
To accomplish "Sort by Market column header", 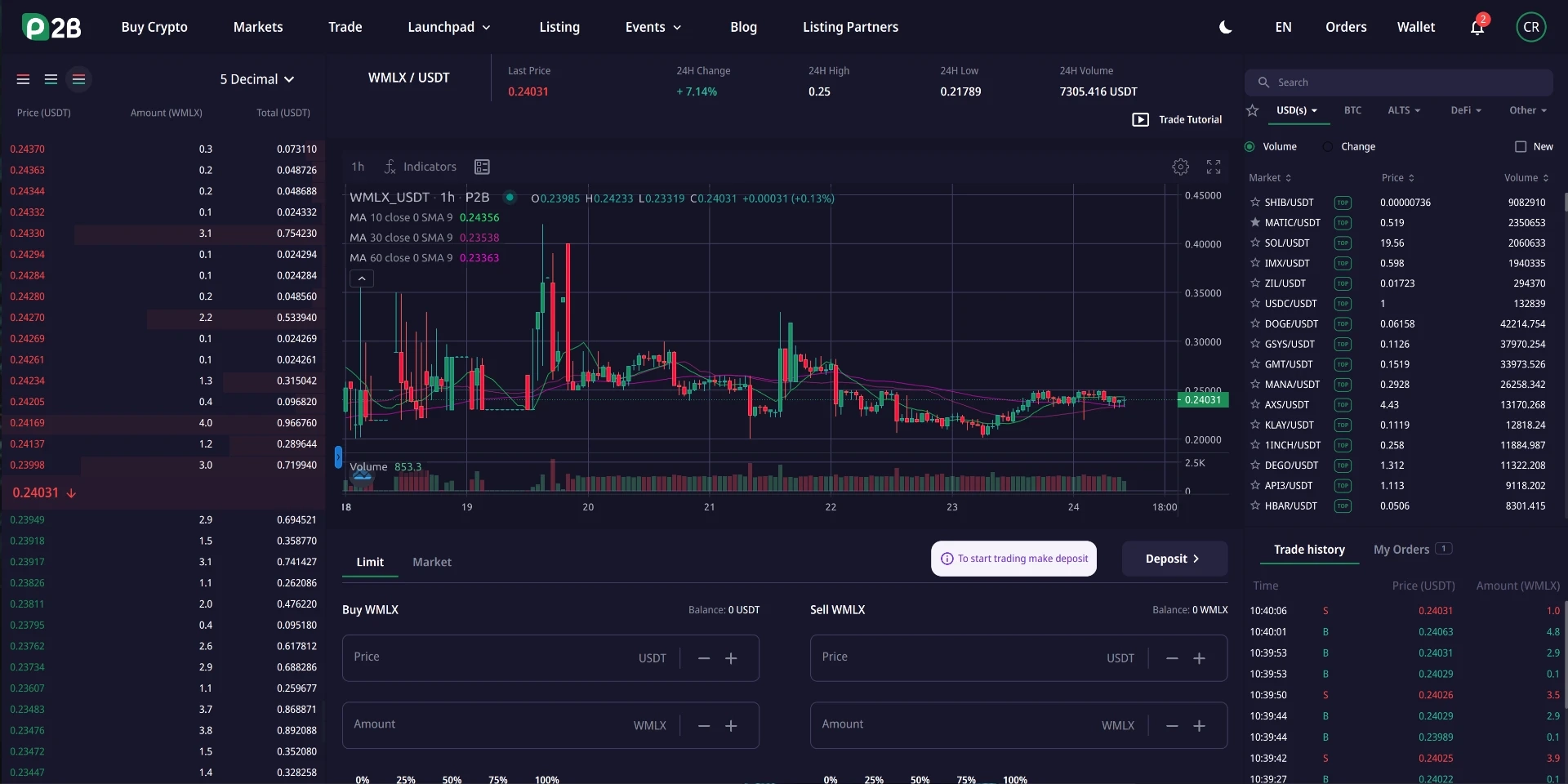I will click(x=1270, y=178).
